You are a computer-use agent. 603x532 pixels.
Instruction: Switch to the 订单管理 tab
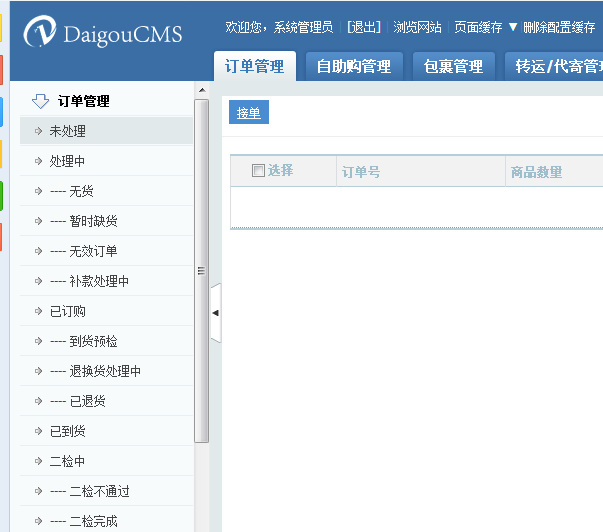pyautogui.click(x=255, y=66)
